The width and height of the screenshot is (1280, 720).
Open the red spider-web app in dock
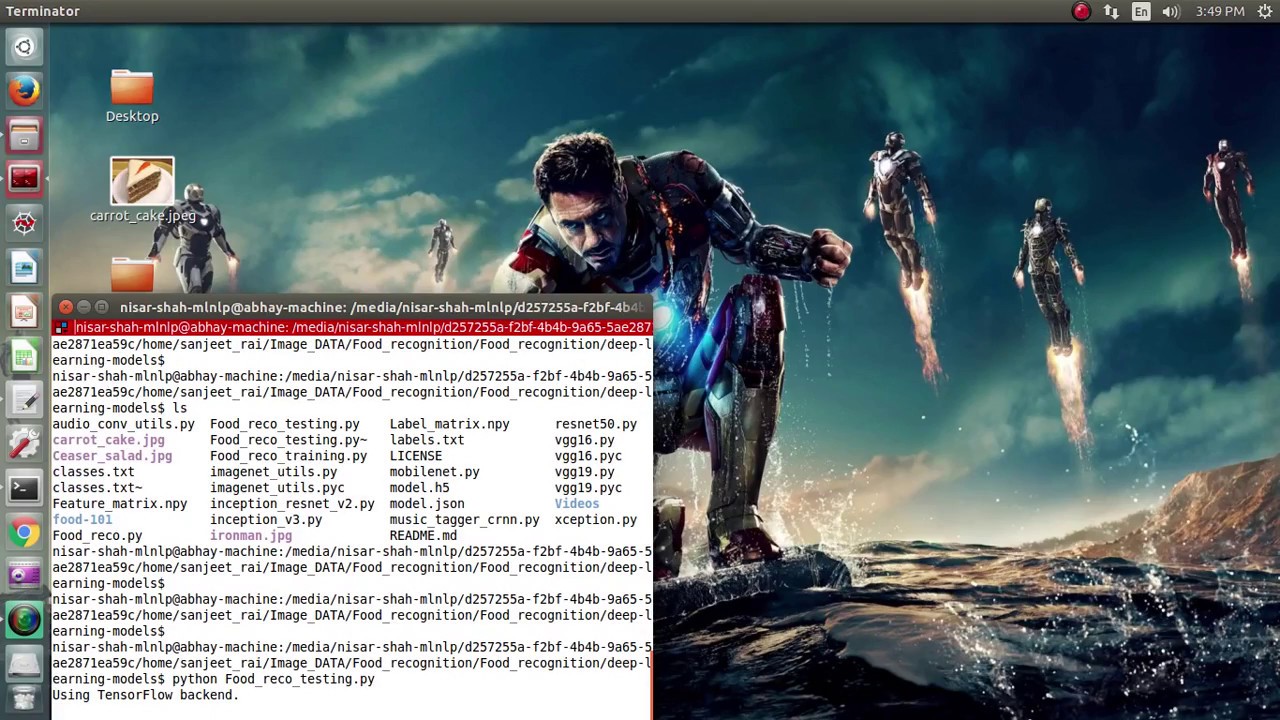click(x=24, y=223)
